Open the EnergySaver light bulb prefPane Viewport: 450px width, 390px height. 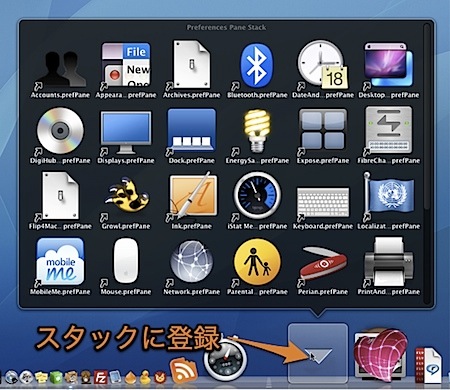coord(257,131)
